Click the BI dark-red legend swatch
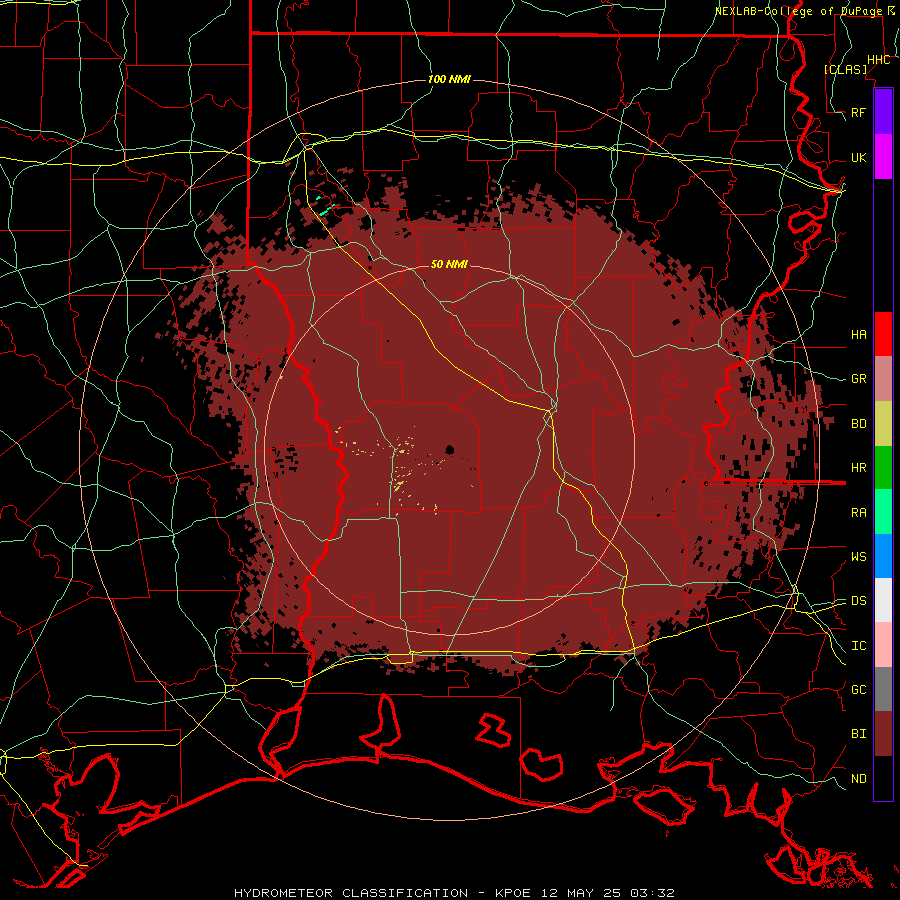This screenshot has height=900, width=900. click(x=883, y=734)
